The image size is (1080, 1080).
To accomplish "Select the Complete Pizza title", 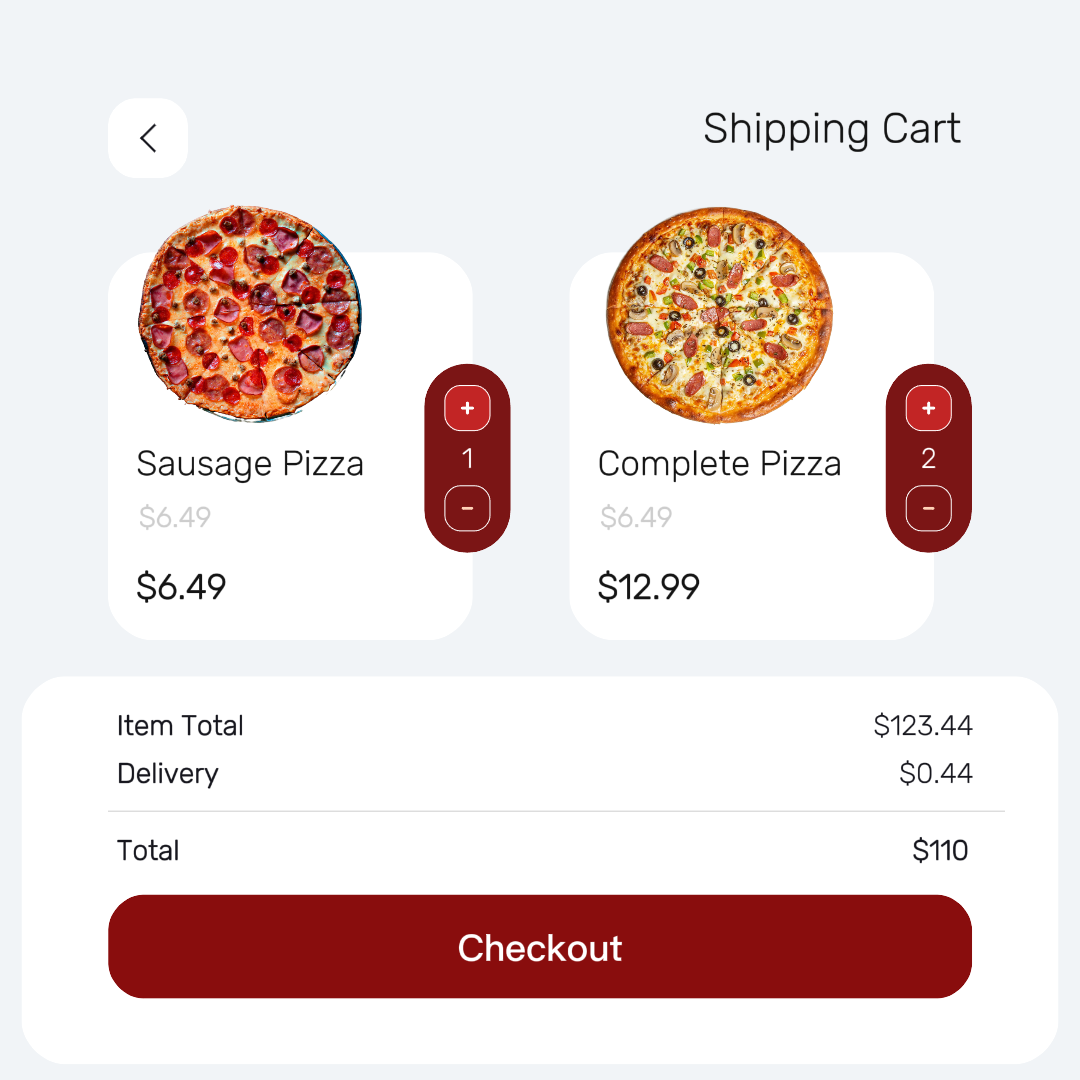I will [x=719, y=464].
